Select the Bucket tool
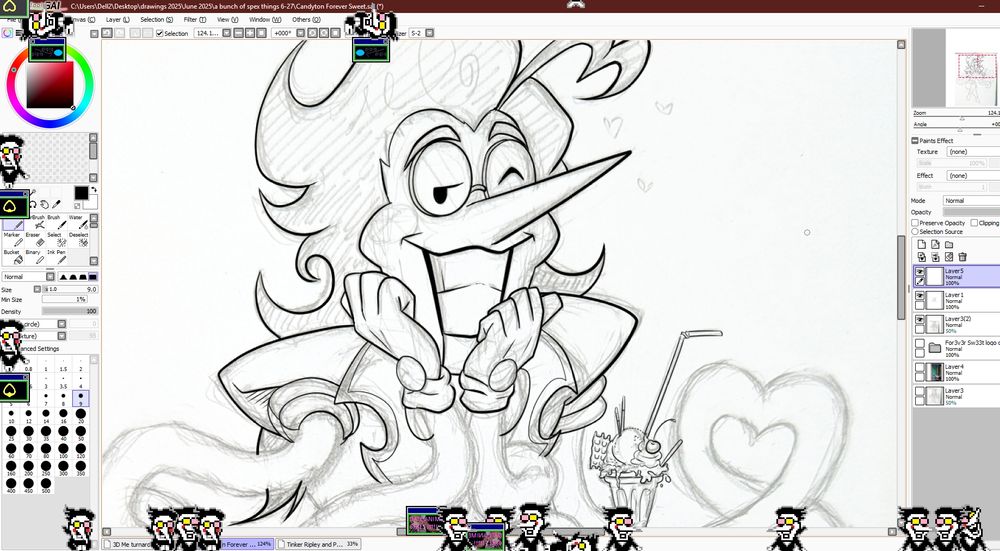 click(x=13, y=256)
